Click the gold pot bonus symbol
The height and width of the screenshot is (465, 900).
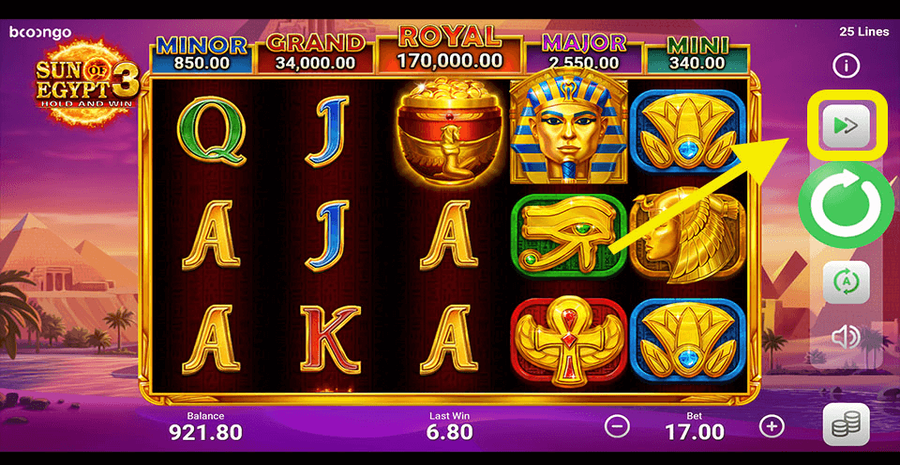(x=449, y=131)
